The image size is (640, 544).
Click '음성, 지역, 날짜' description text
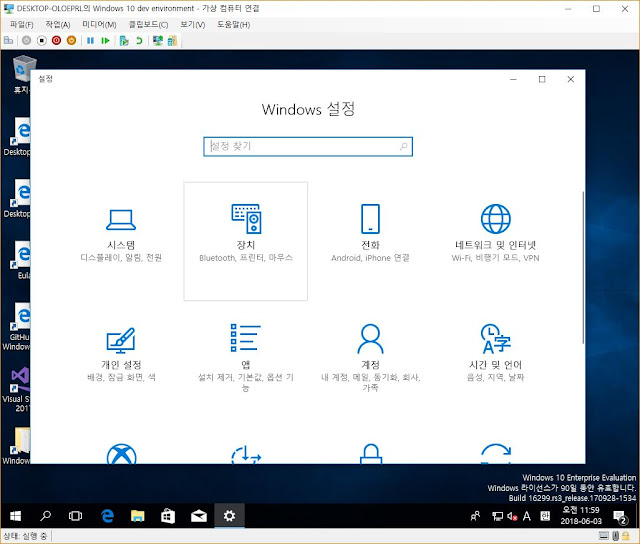pos(495,377)
